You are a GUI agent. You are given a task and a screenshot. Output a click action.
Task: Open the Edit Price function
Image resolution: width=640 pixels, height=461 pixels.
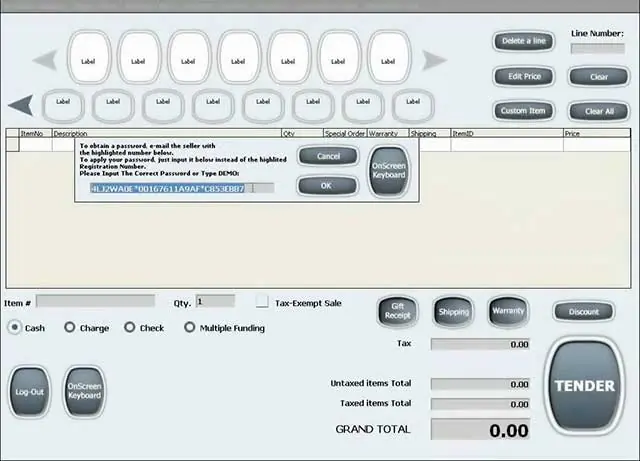point(524,76)
